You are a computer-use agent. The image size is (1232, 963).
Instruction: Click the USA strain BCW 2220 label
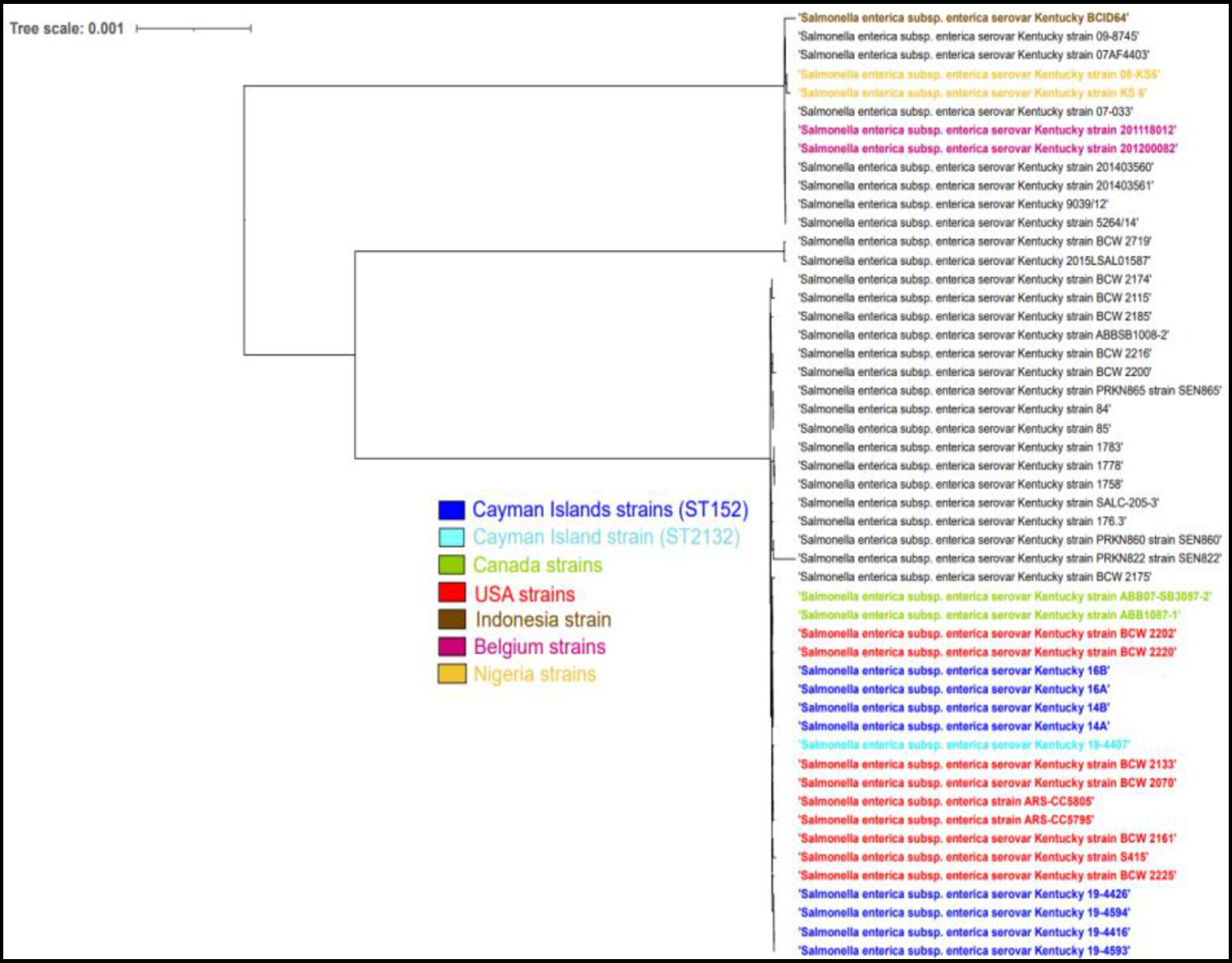988,652
